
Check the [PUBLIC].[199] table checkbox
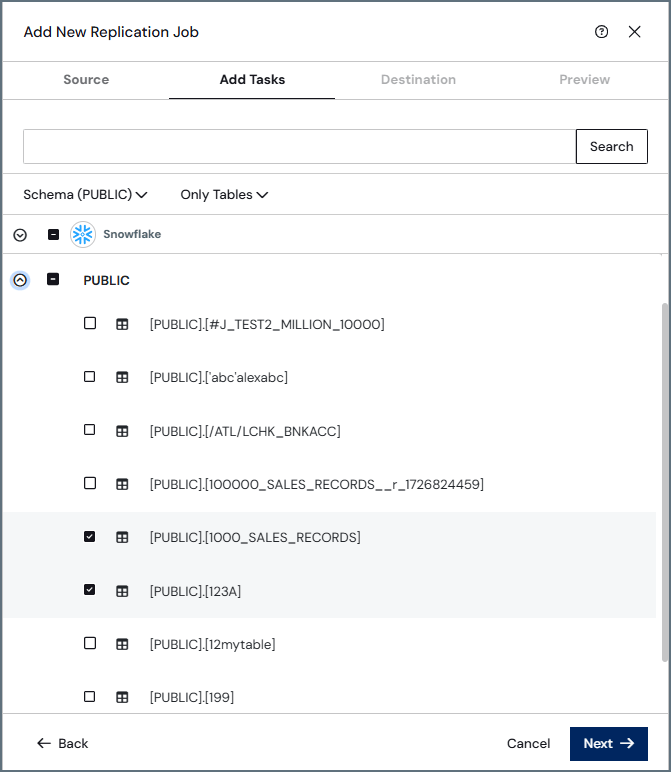[90, 697]
